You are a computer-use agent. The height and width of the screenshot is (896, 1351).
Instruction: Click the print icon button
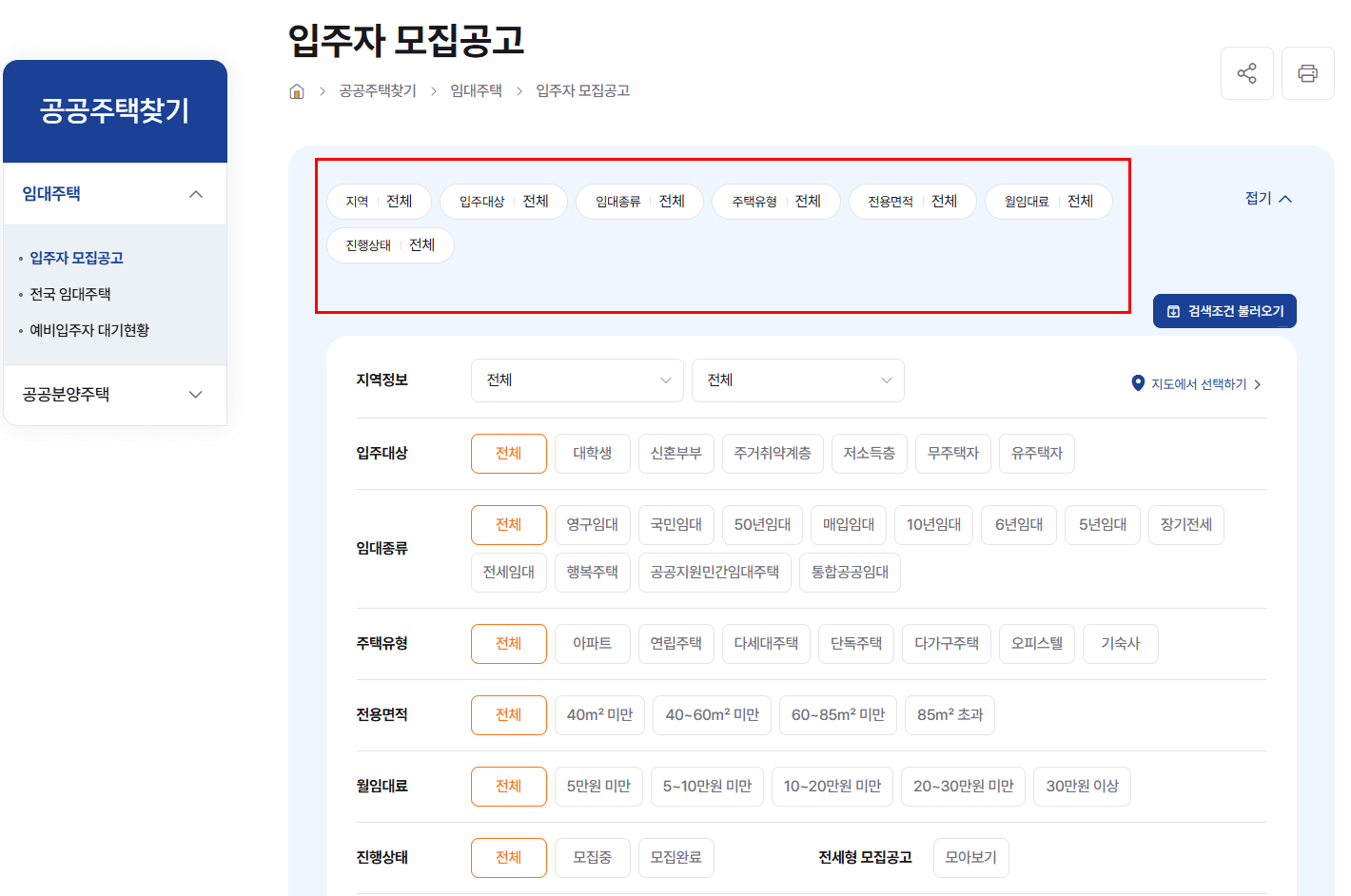[1307, 73]
